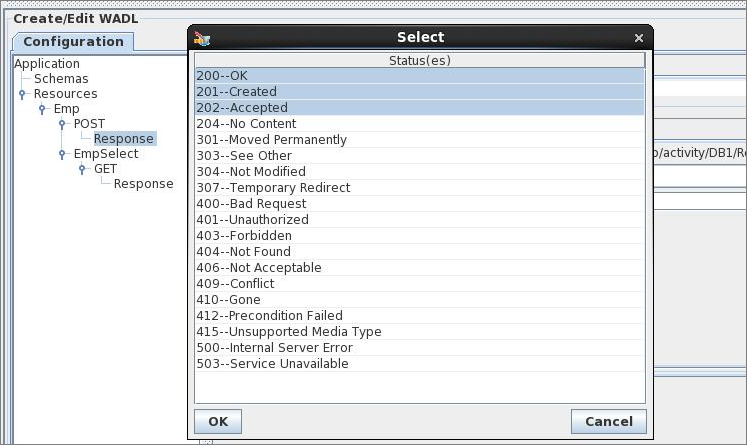Select Schemas in the Application tree
The image size is (747, 445).
point(61,79)
